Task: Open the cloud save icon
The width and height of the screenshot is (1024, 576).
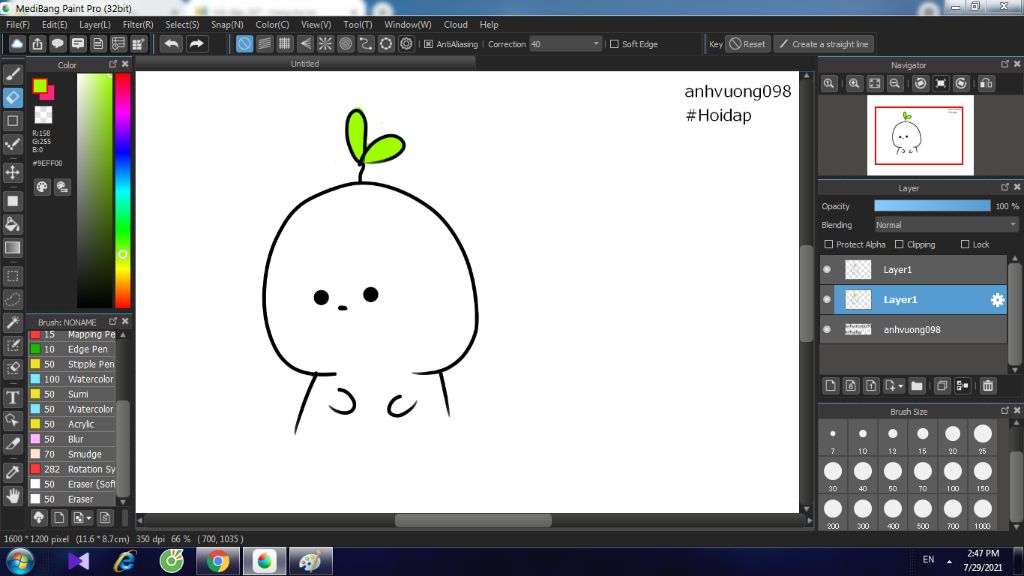Action: tap(17, 44)
